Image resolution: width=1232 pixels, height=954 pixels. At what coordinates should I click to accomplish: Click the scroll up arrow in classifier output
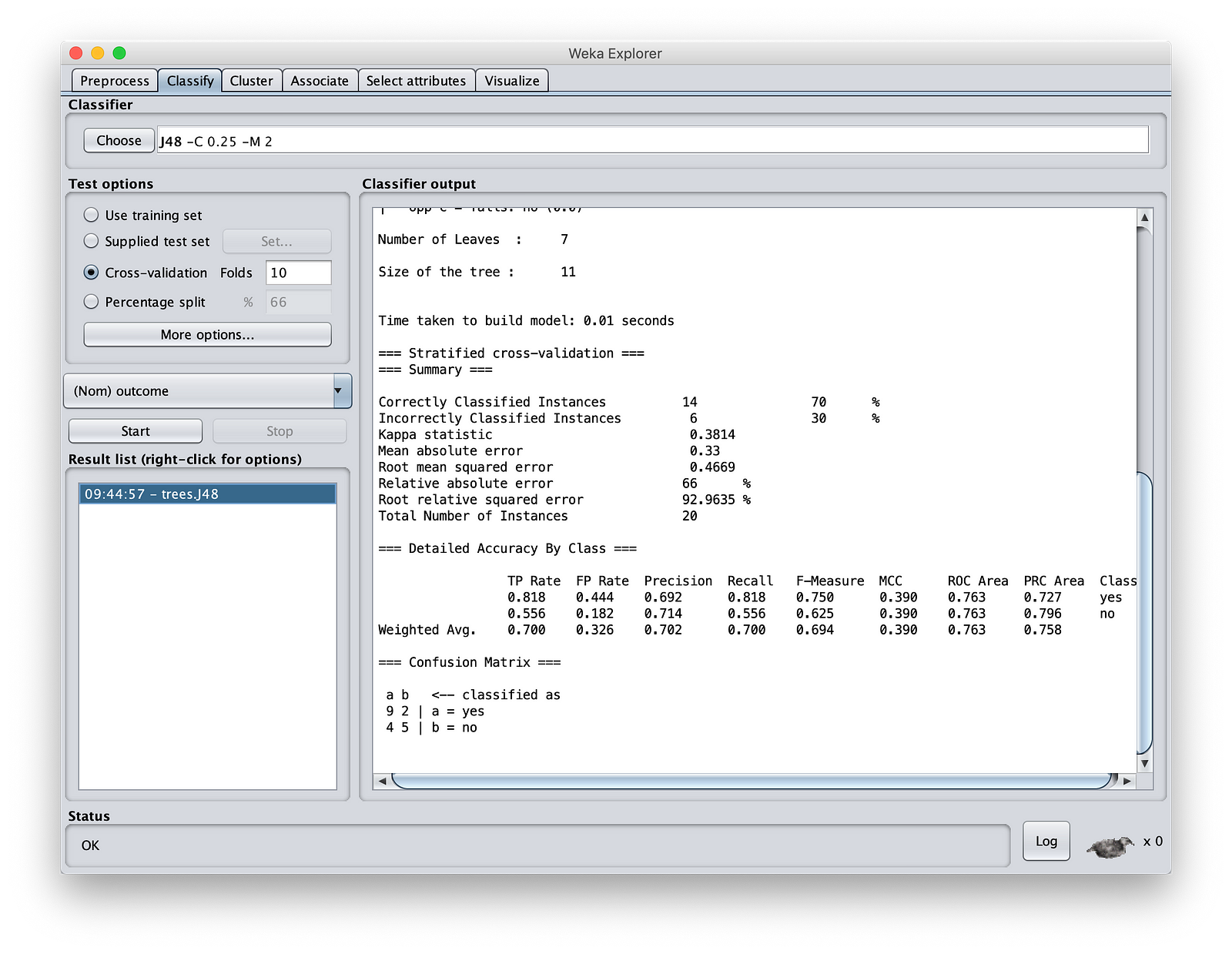tap(1144, 218)
